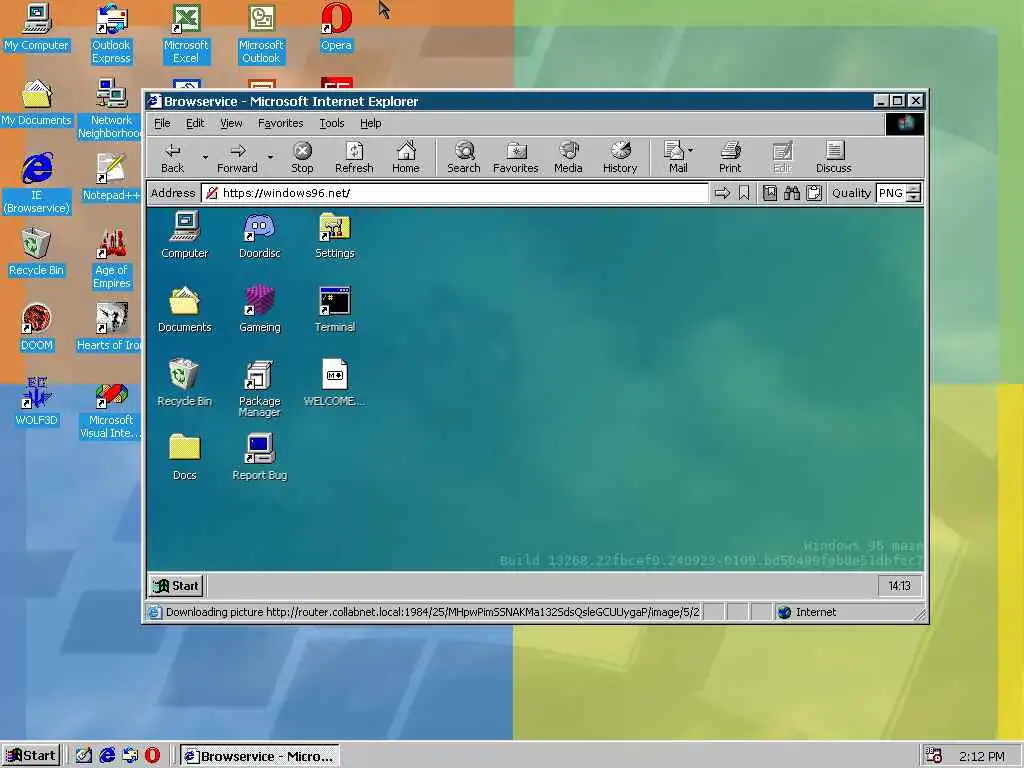1024x768 pixels.
Task: Click the bookmarks book icon in address row
Action: click(770, 193)
